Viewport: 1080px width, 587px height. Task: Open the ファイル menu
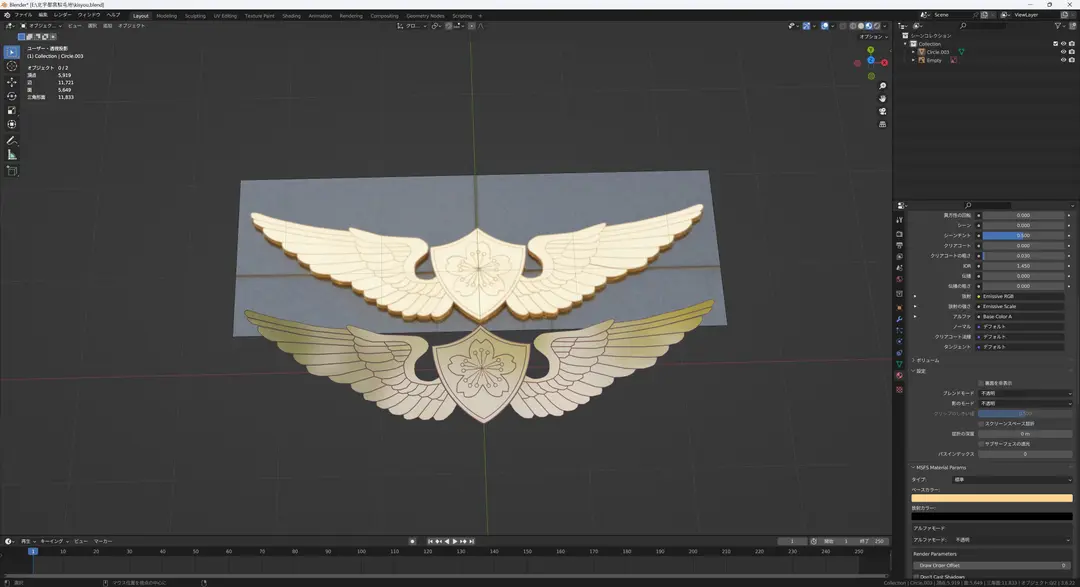(x=23, y=14)
